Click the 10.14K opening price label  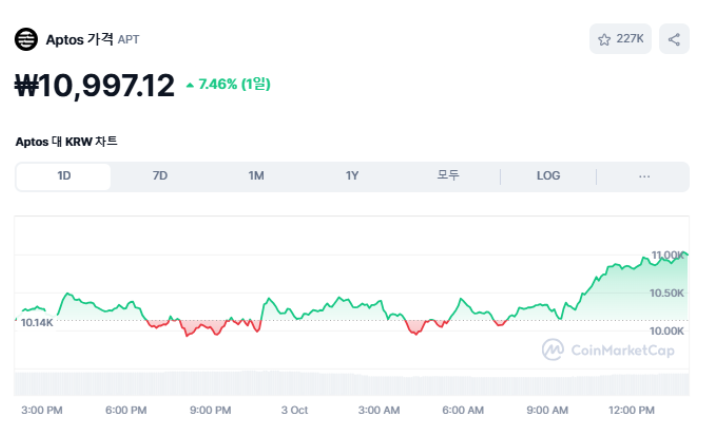(37, 322)
